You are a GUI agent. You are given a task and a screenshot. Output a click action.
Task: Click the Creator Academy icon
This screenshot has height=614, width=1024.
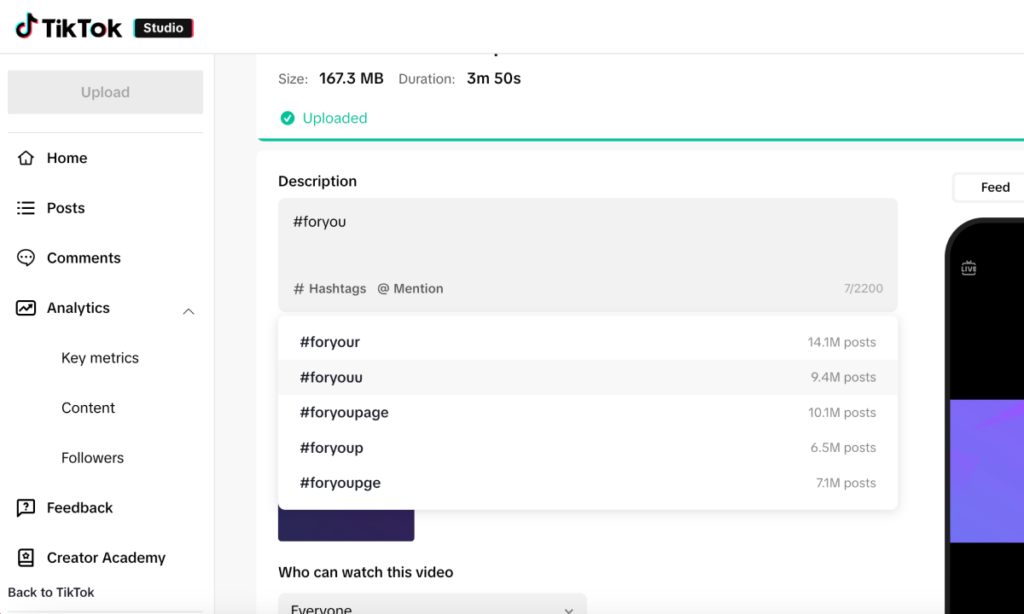[x=25, y=558]
